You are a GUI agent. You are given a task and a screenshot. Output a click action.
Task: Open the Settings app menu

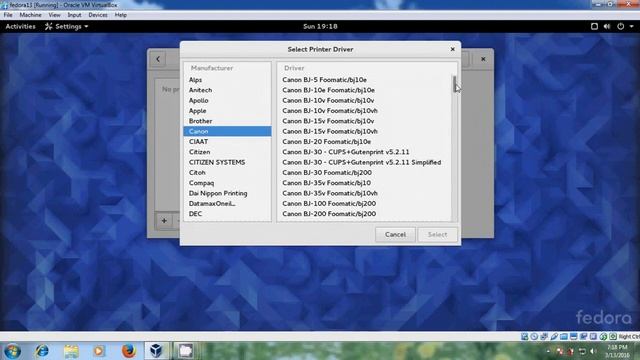pos(67,26)
